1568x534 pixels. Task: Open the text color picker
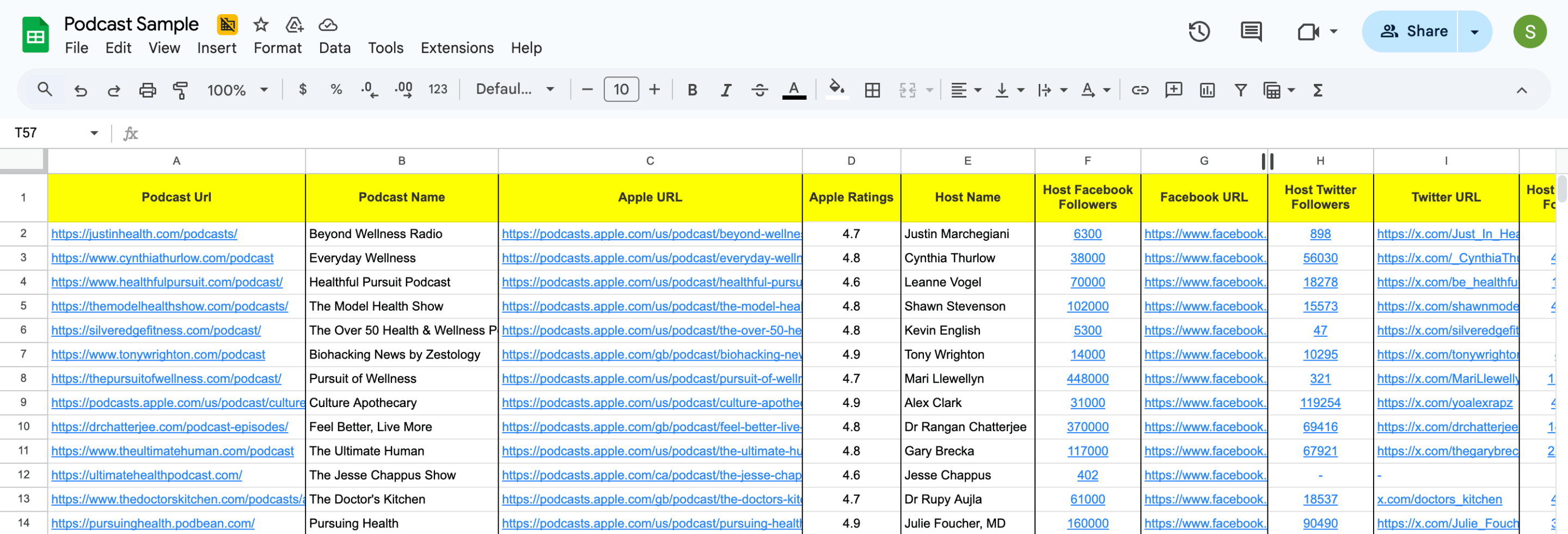(794, 90)
